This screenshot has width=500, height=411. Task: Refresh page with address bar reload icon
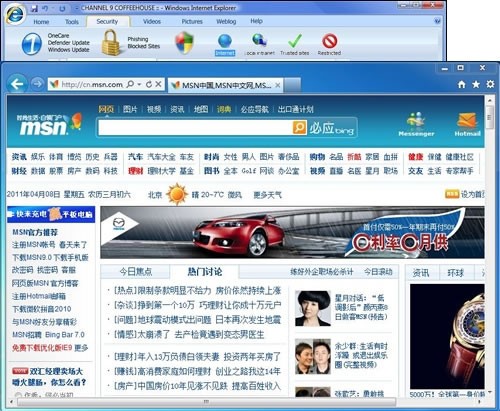point(149,84)
